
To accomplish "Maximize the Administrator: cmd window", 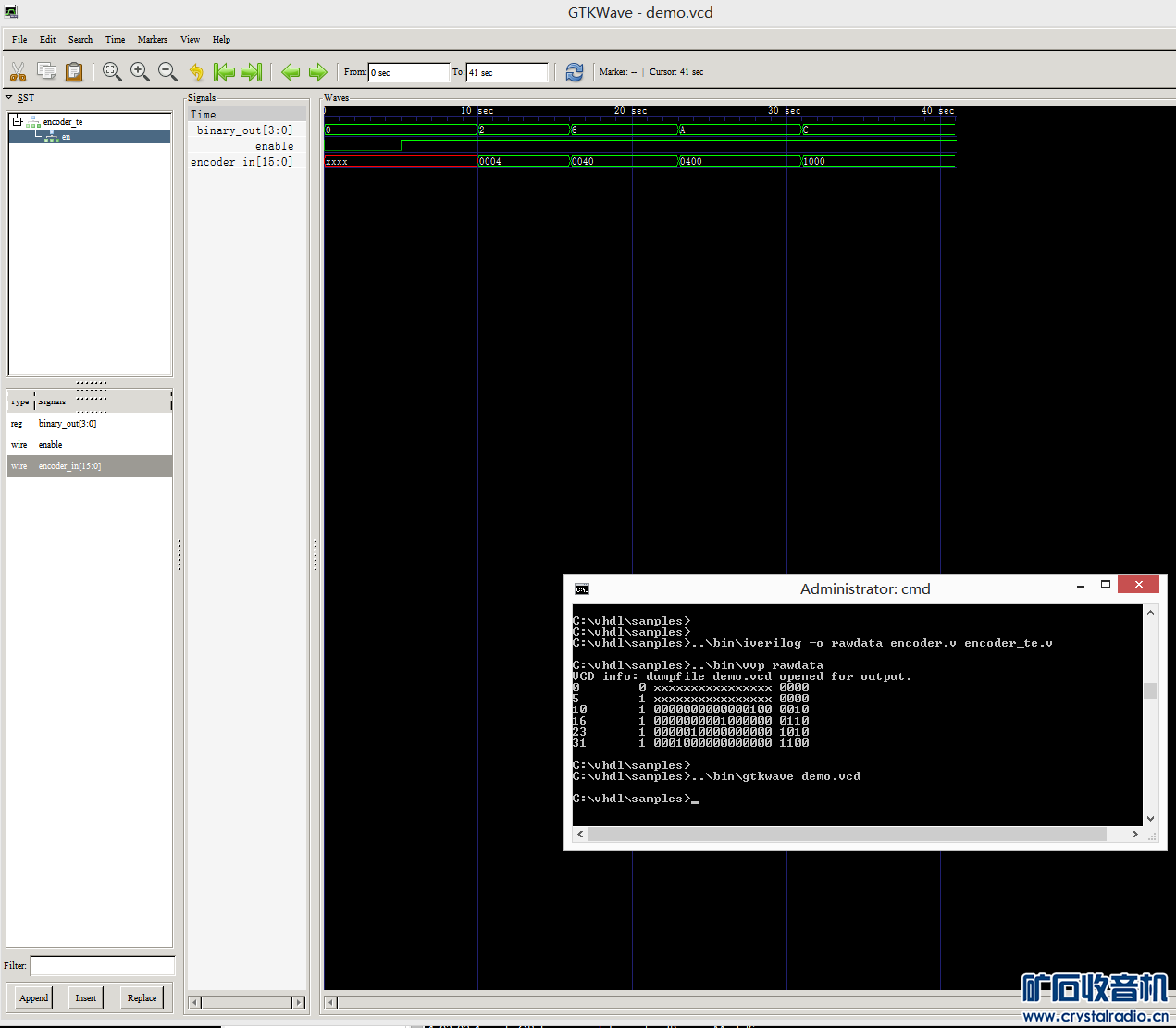I will pos(1105,585).
